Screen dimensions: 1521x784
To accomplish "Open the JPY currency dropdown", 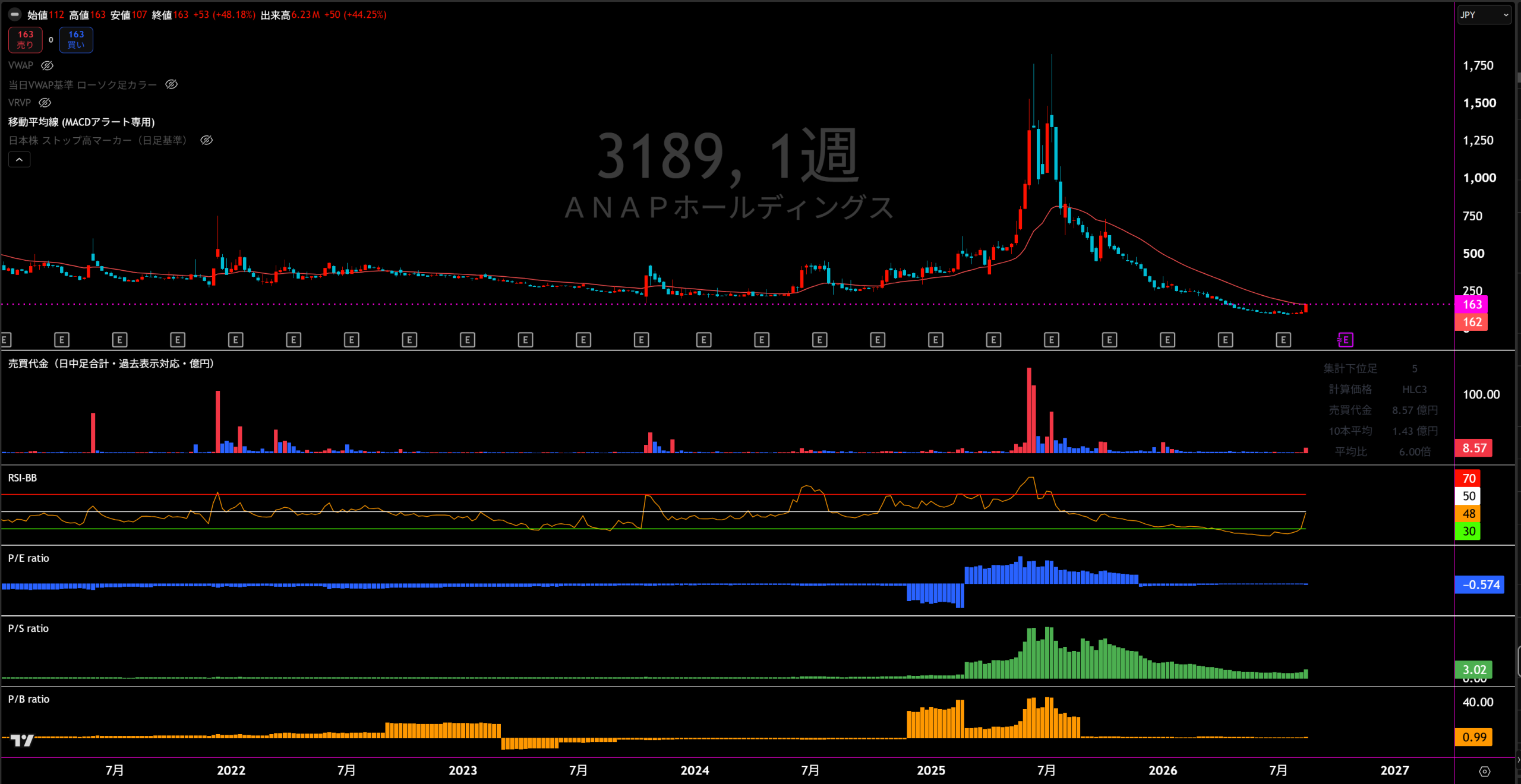I will click(x=1484, y=15).
